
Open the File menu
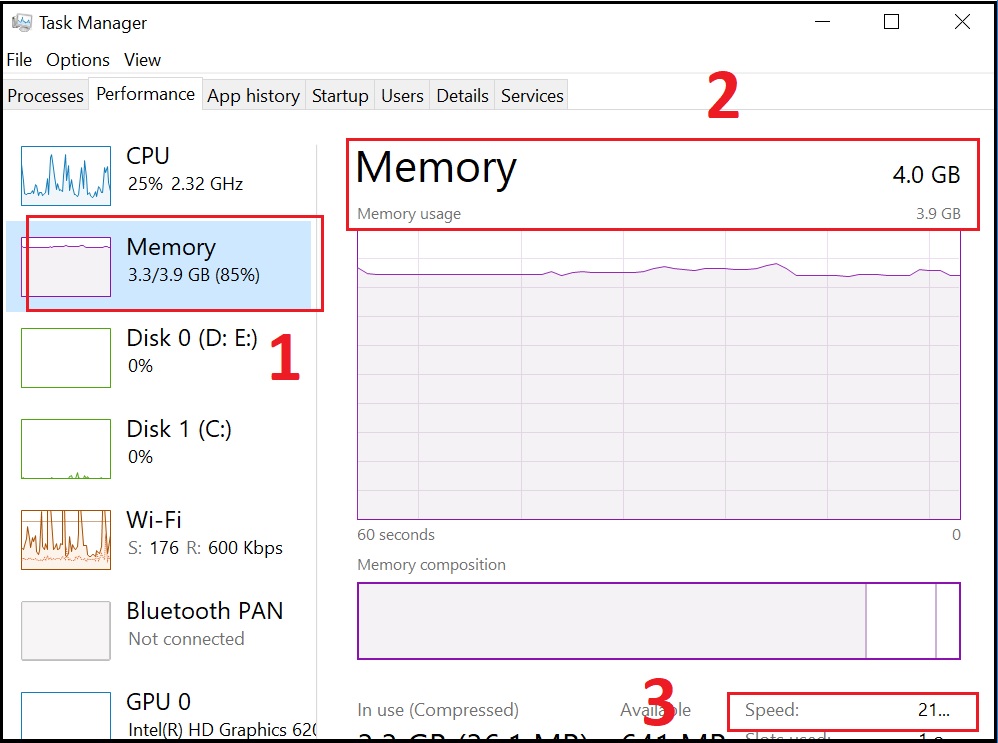point(19,60)
